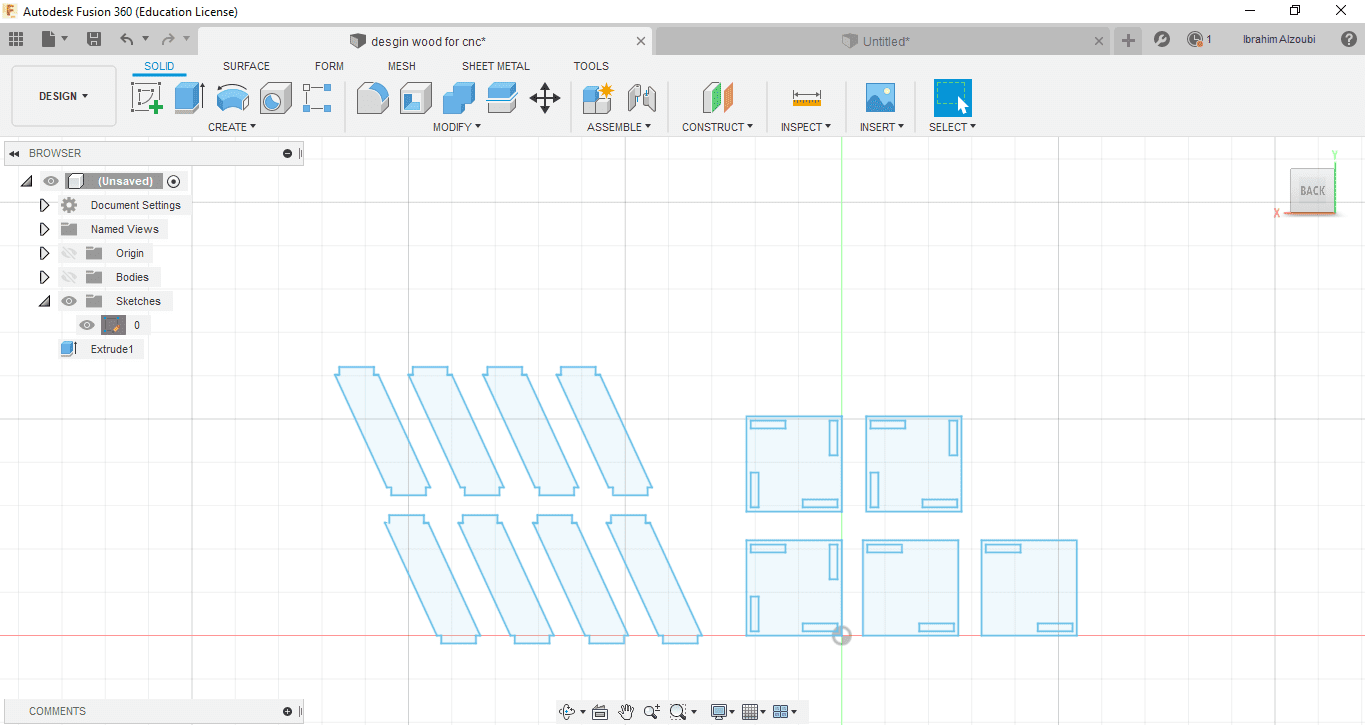Expand the Bodies node
The image size is (1365, 725).
[44, 277]
